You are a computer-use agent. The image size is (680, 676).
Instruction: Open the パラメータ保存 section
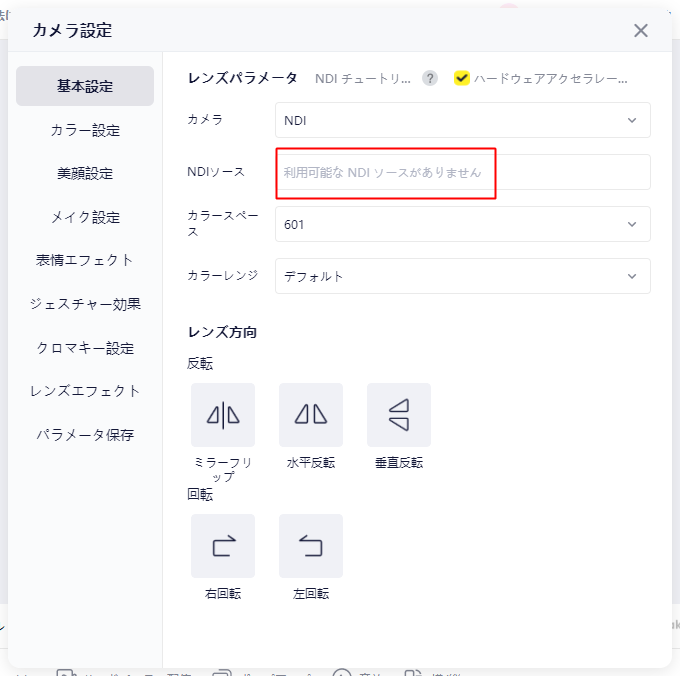click(85, 435)
